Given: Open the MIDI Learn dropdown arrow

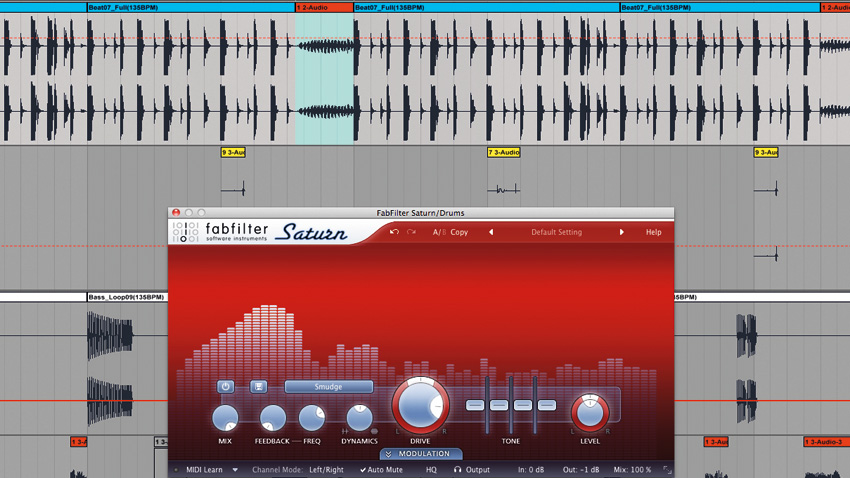Looking at the screenshot, I should click(235, 470).
